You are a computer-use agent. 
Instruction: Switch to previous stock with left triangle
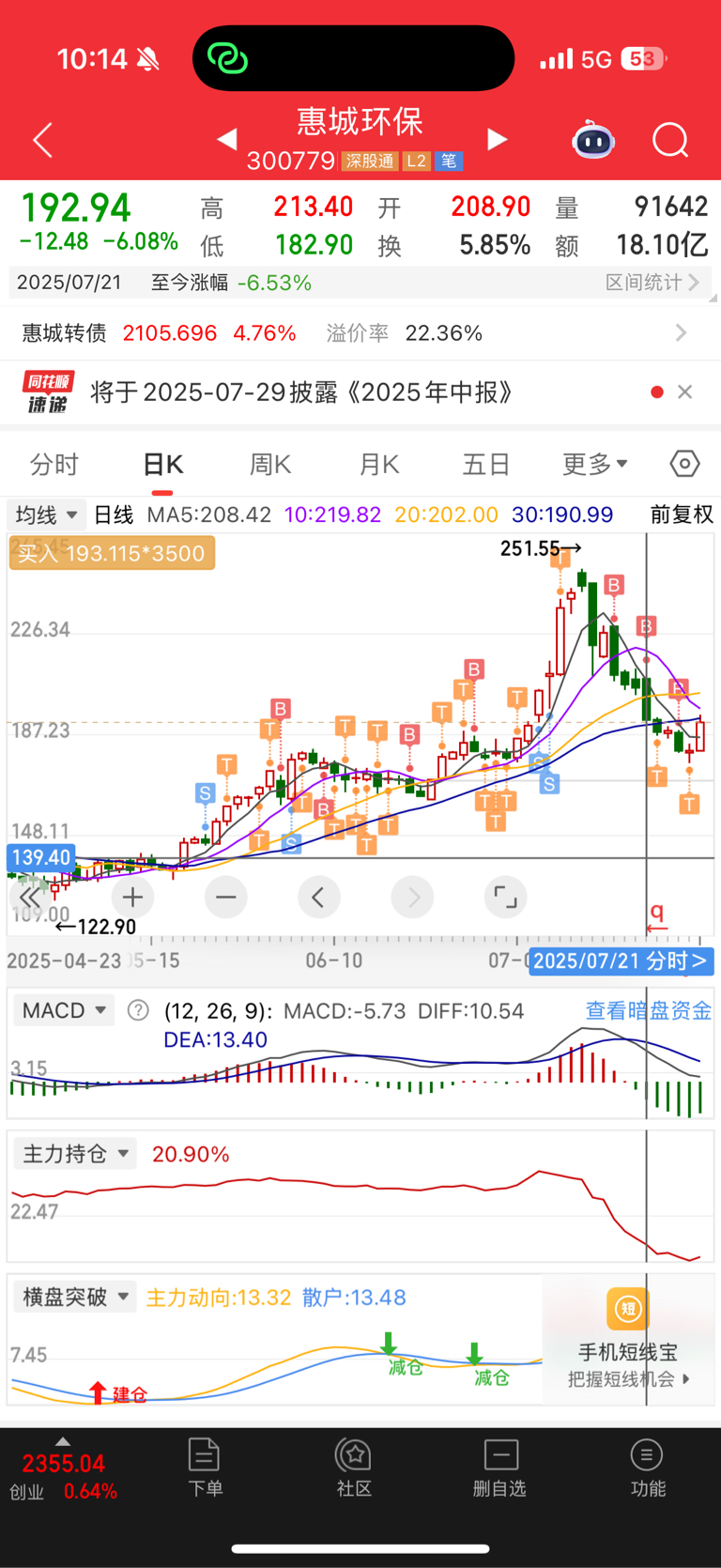click(226, 140)
